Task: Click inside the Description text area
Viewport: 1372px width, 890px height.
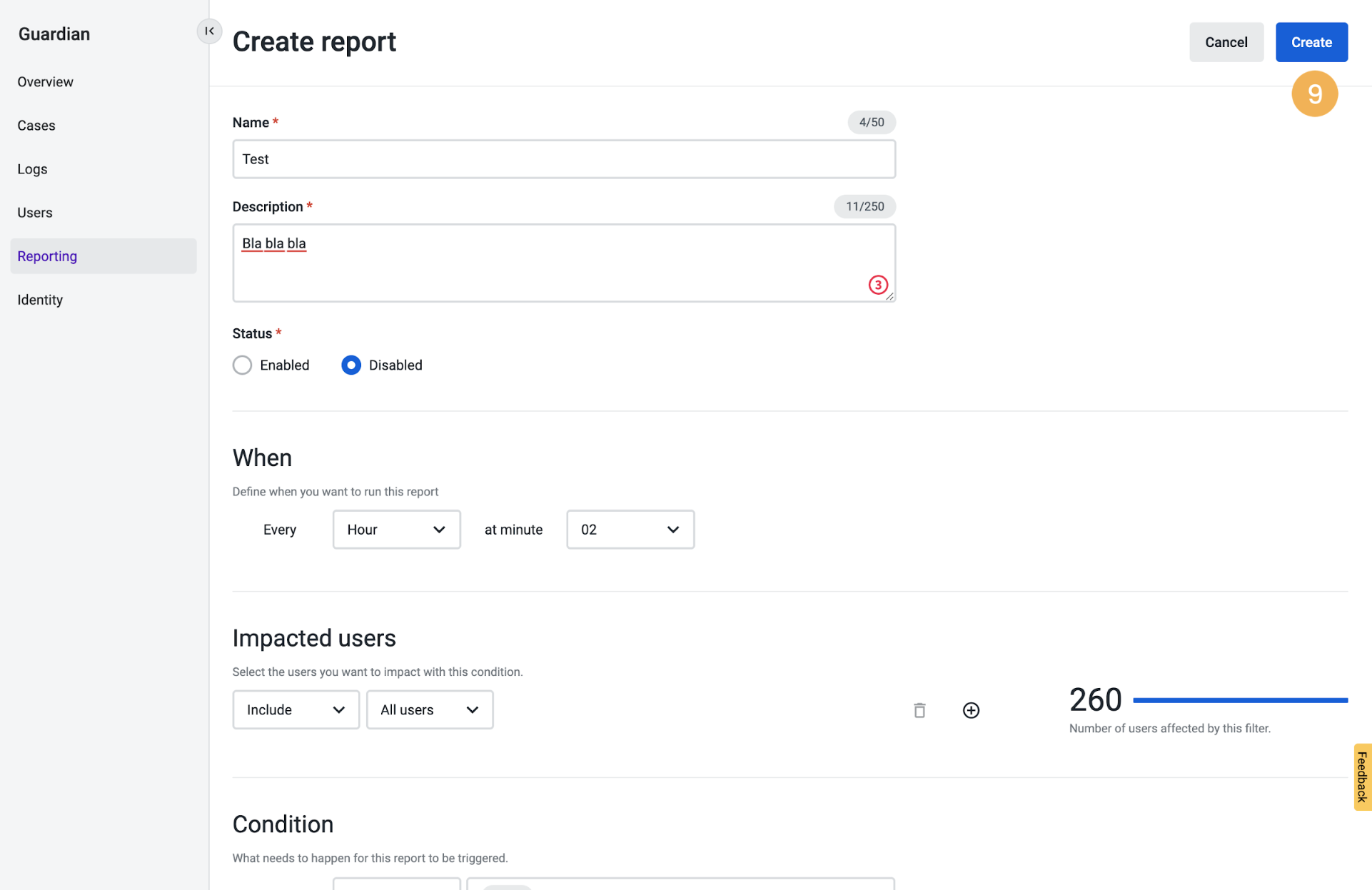Action: pos(564,263)
